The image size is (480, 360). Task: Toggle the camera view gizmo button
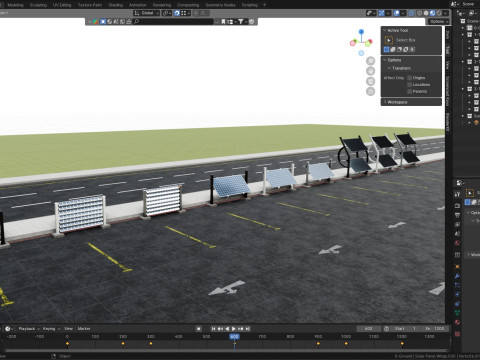pyautogui.click(x=370, y=81)
